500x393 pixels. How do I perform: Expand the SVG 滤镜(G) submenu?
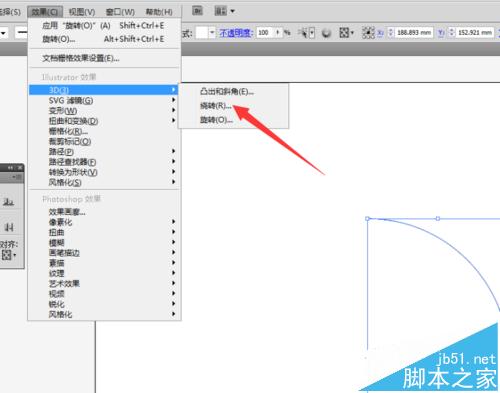click(x=103, y=100)
